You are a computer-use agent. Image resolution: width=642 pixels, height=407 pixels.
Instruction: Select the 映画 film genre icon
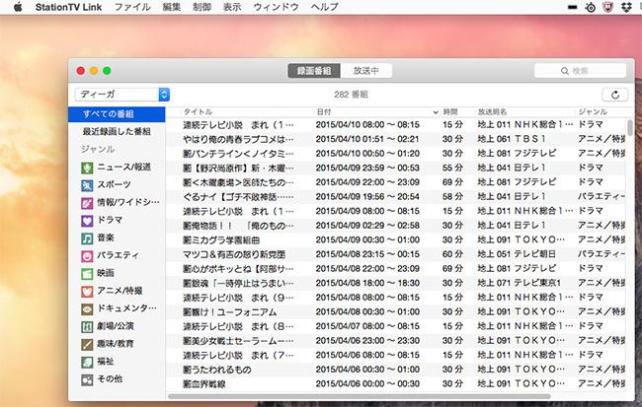point(87,274)
